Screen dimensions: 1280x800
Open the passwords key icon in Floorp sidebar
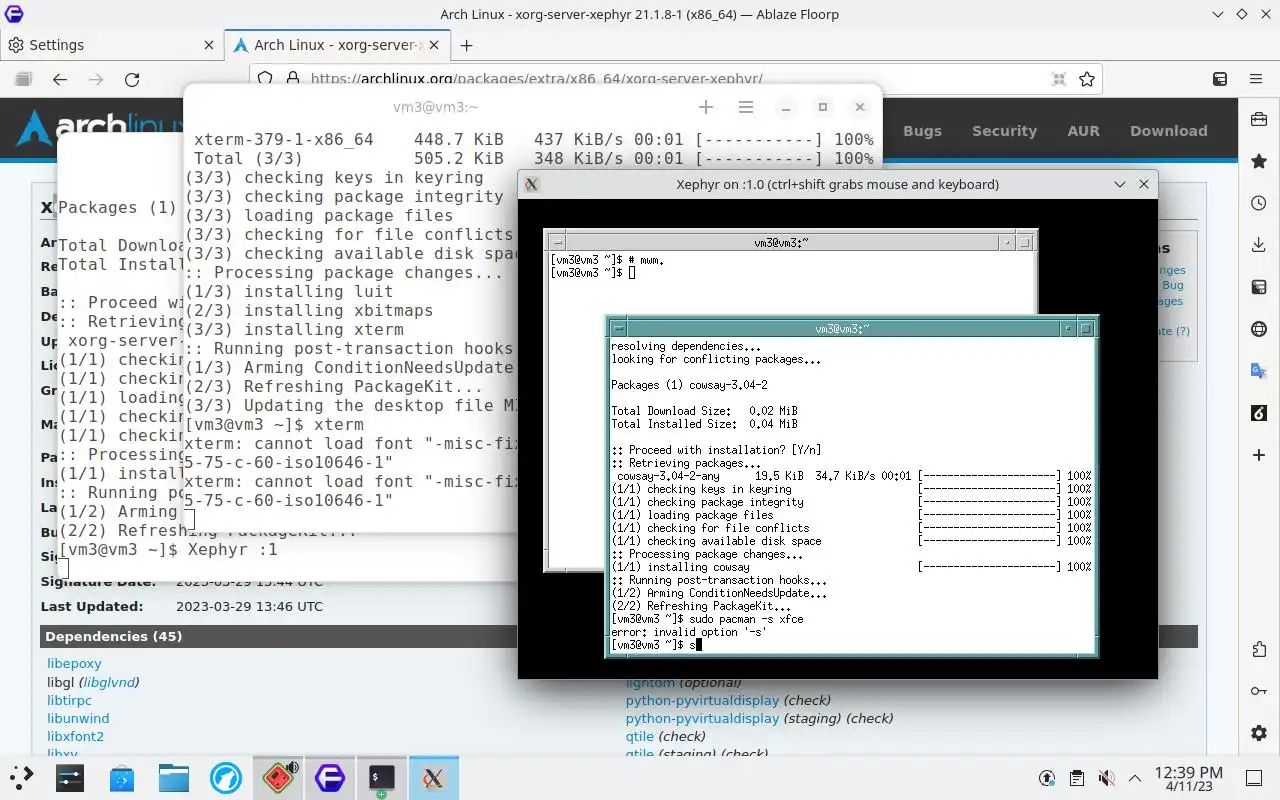[1259, 691]
